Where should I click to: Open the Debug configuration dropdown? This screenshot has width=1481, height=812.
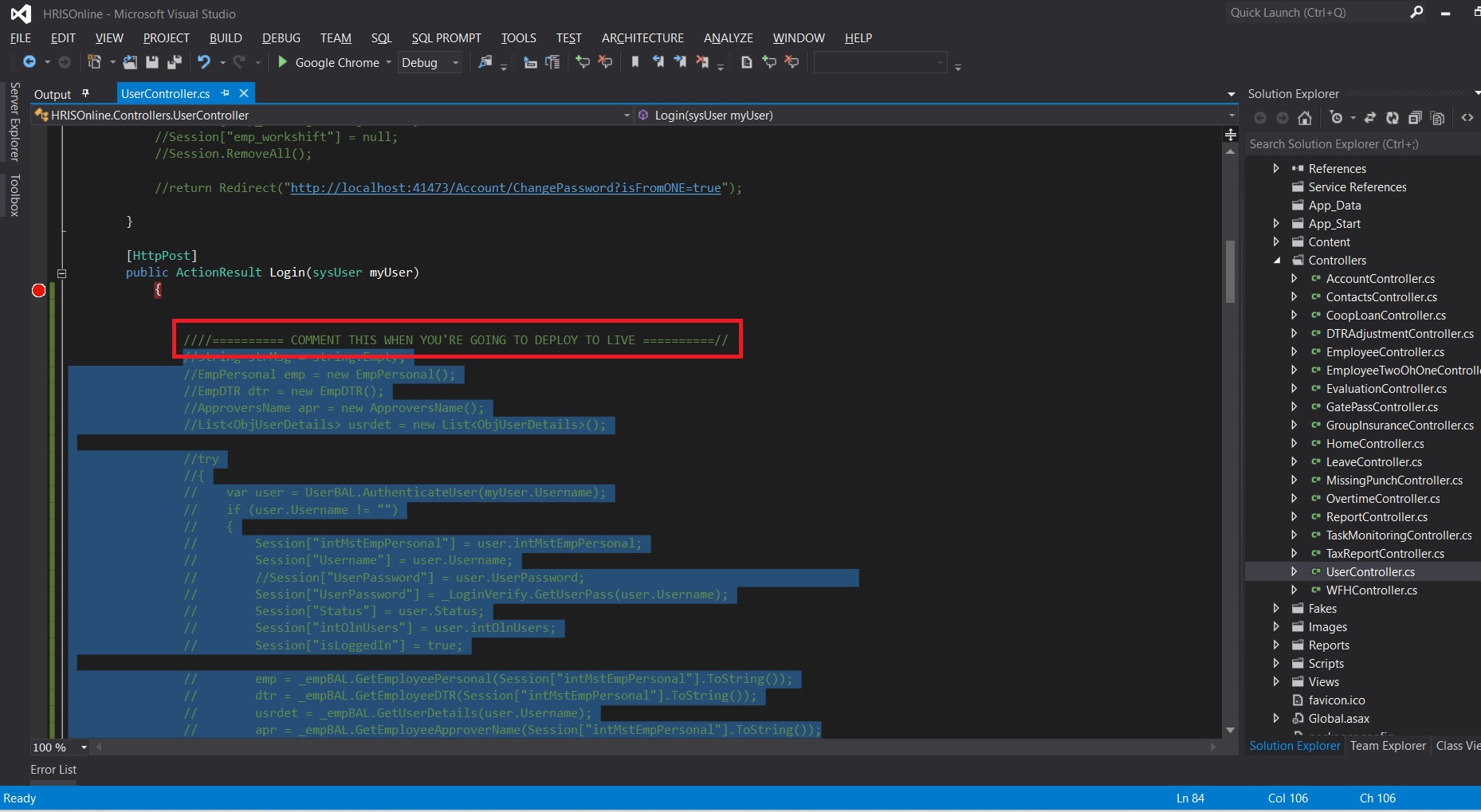454,62
